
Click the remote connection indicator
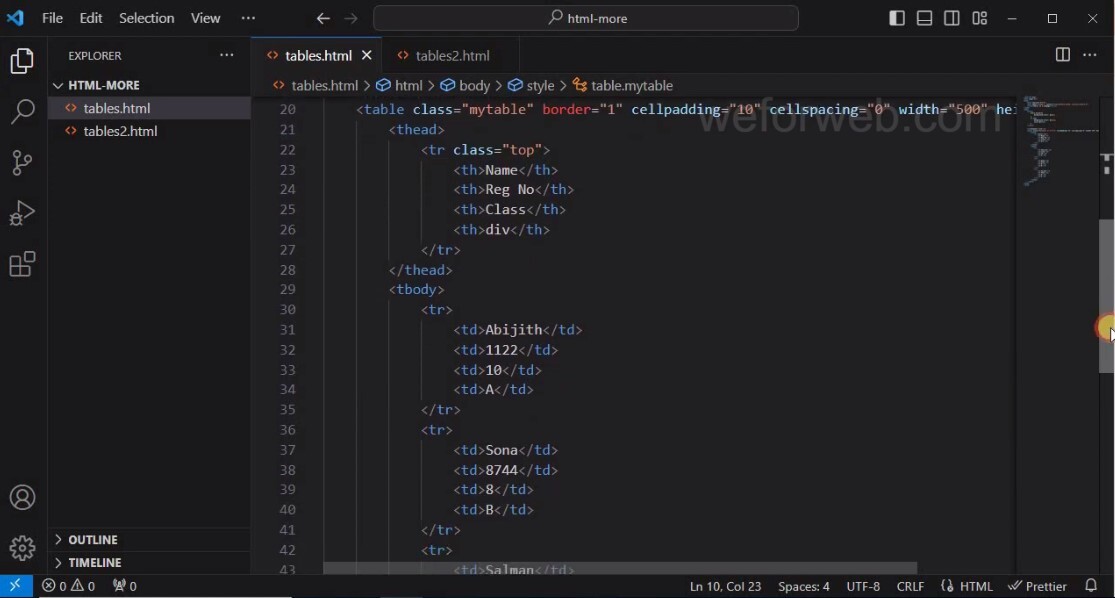point(15,586)
